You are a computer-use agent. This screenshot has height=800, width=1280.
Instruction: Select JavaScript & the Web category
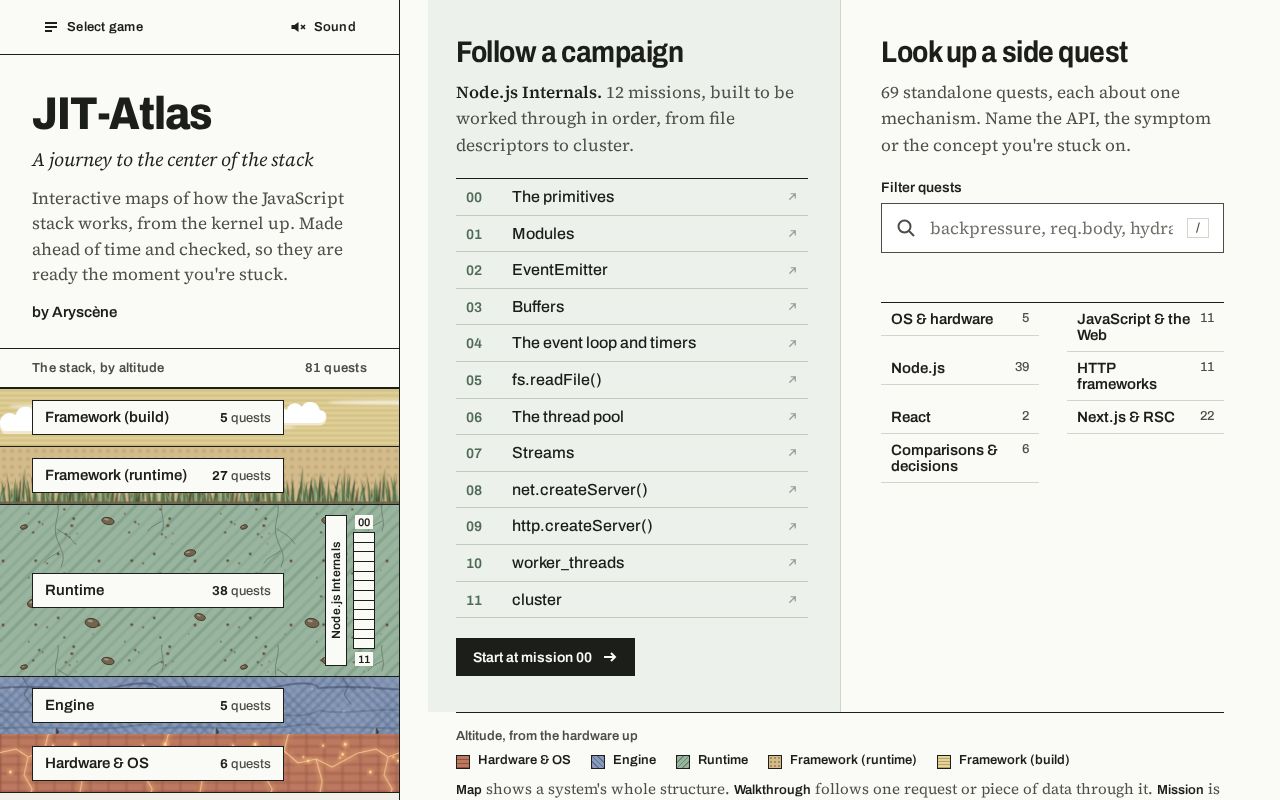click(1146, 327)
